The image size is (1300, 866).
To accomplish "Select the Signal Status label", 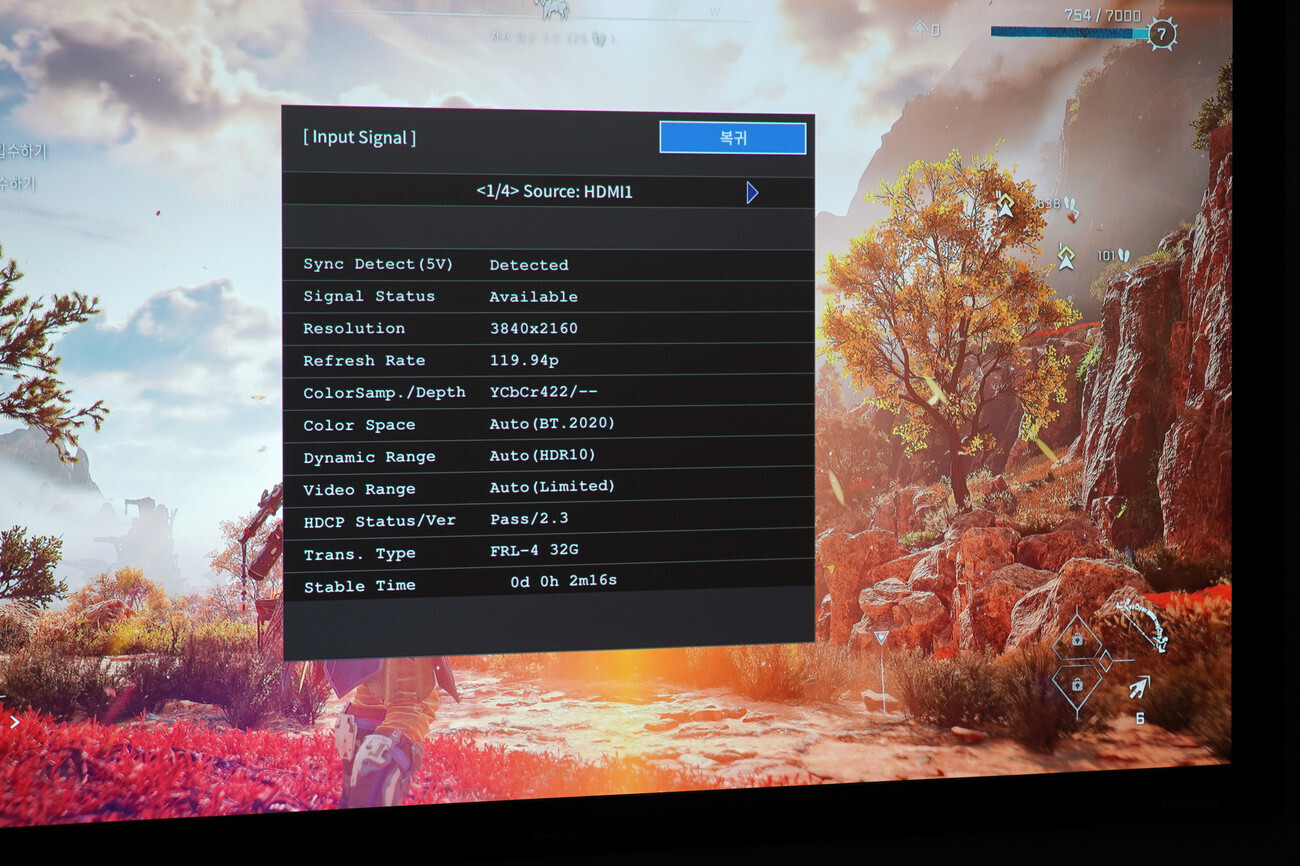I will 369,296.
